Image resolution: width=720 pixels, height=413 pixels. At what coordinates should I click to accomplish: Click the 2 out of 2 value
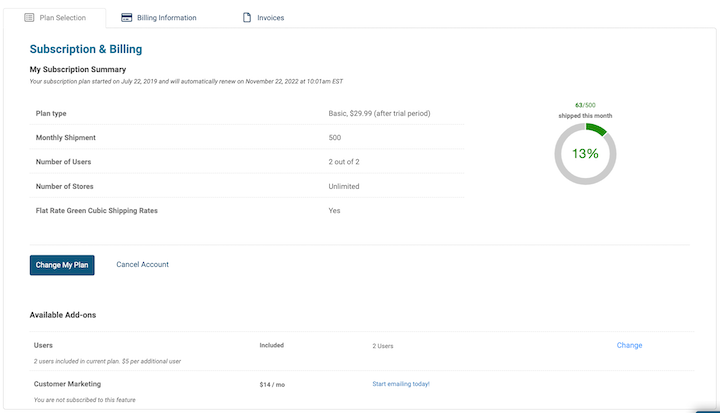[x=344, y=162]
